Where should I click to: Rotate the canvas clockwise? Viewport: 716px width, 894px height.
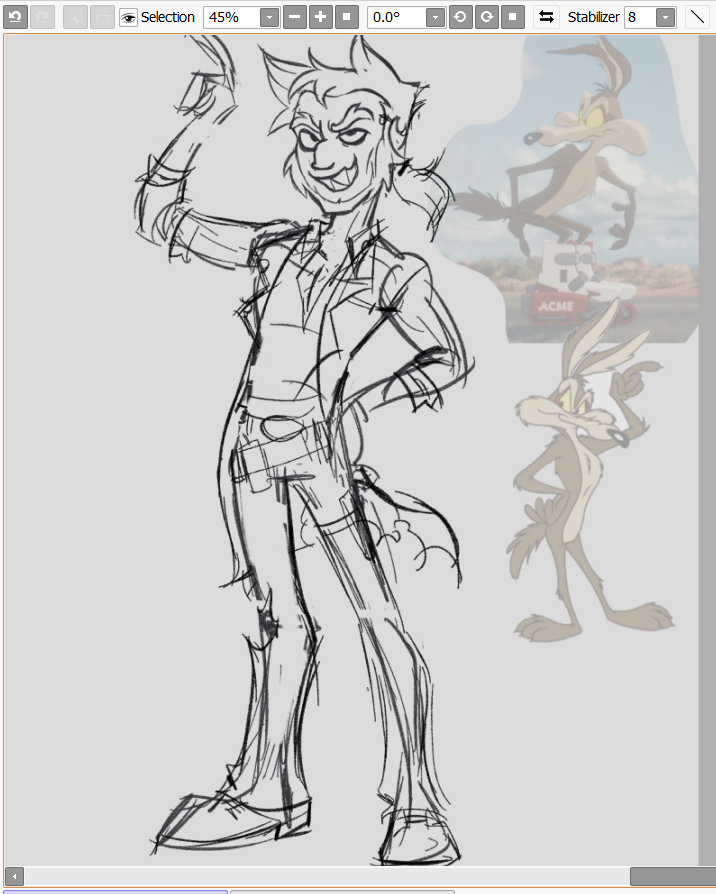pos(487,17)
